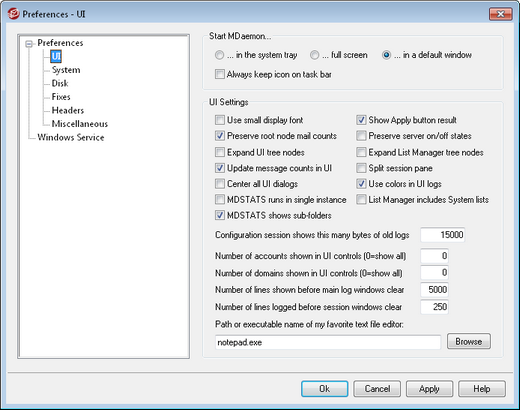This screenshot has width=520, height=410.
Task: Click 'Configuration session shows this many bytes' label
Action: coord(312,235)
